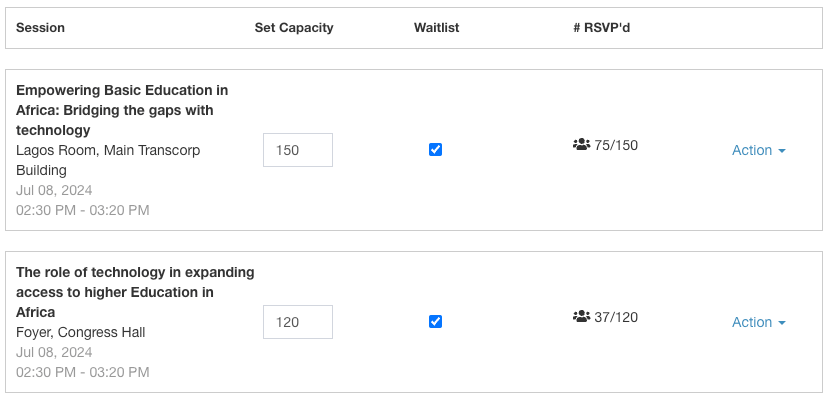Click the 75/150 RSVP count

point(616,145)
